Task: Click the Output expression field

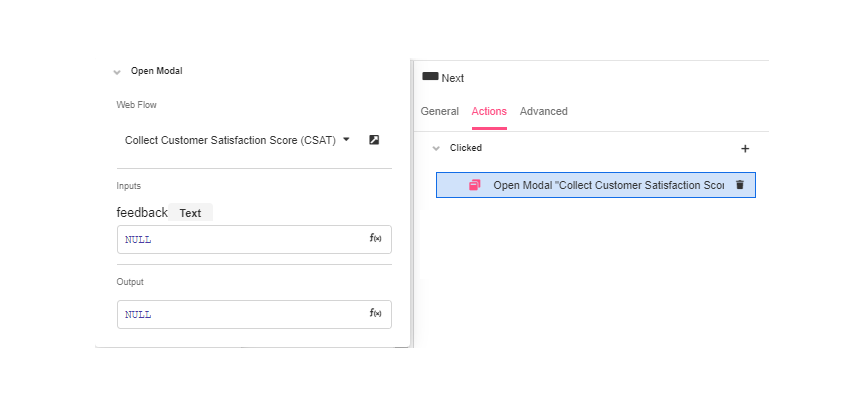Action: coord(254,314)
